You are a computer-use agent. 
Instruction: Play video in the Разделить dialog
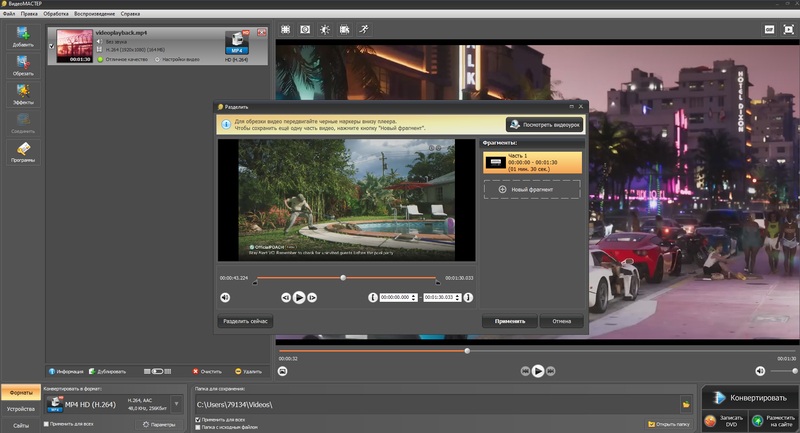tap(299, 297)
